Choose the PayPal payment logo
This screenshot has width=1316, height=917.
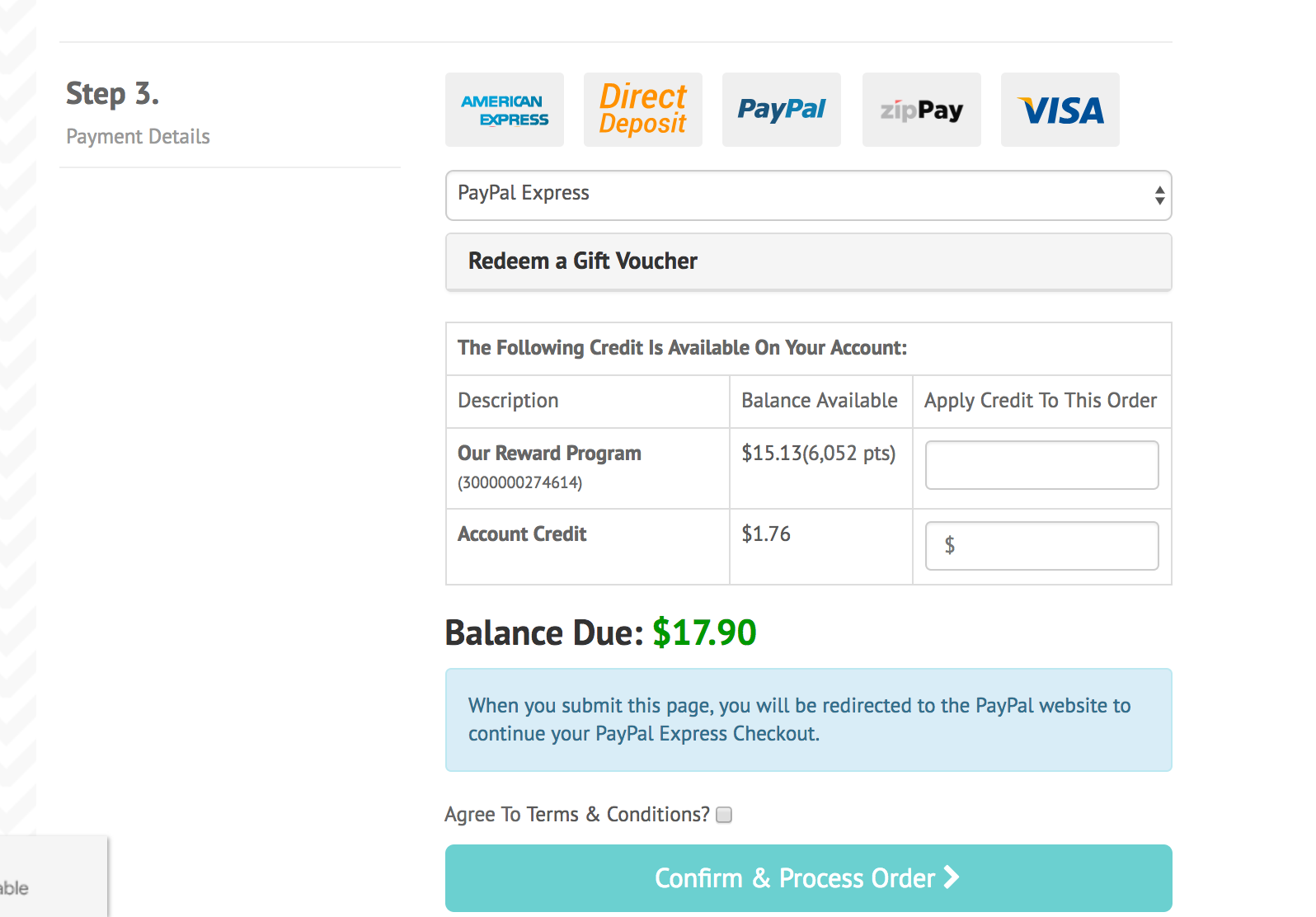pos(782,110)
